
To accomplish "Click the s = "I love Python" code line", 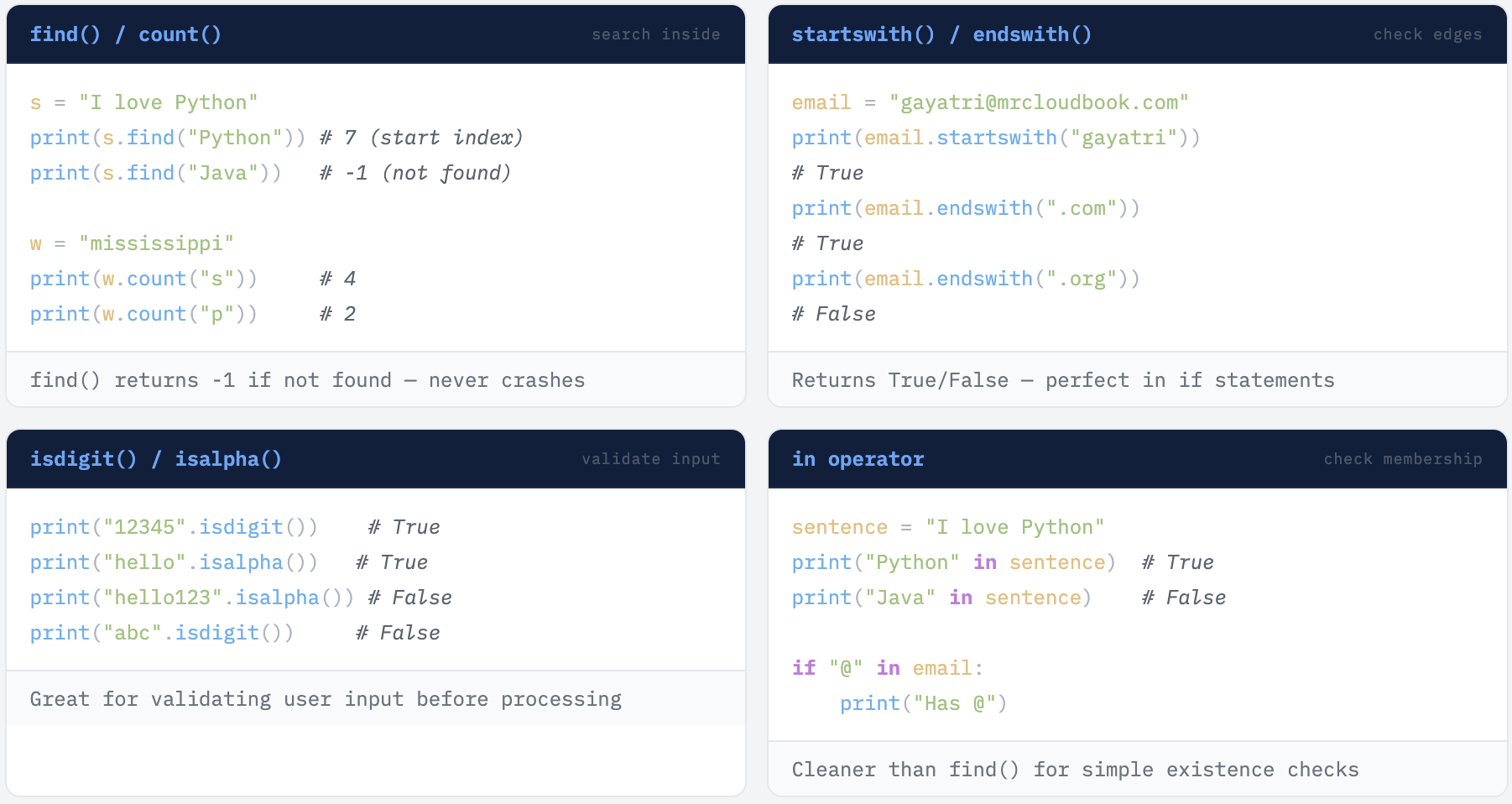I will pos(144,102).
